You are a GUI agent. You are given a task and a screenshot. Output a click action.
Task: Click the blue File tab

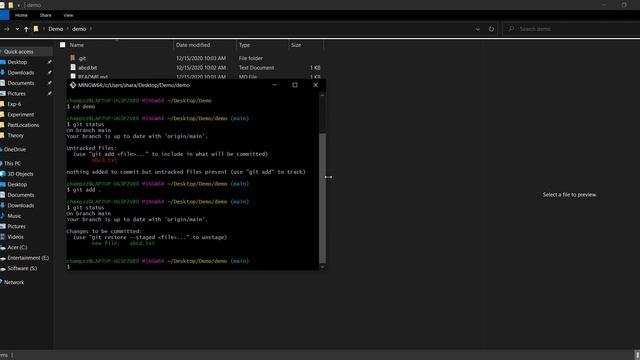(x=4, y=15)
